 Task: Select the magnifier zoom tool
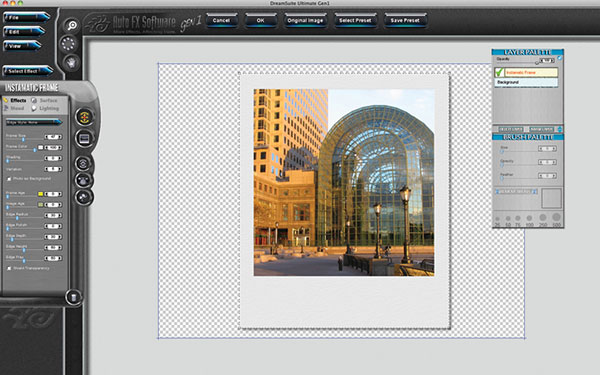pyautogui.click(x=72, y=26)
